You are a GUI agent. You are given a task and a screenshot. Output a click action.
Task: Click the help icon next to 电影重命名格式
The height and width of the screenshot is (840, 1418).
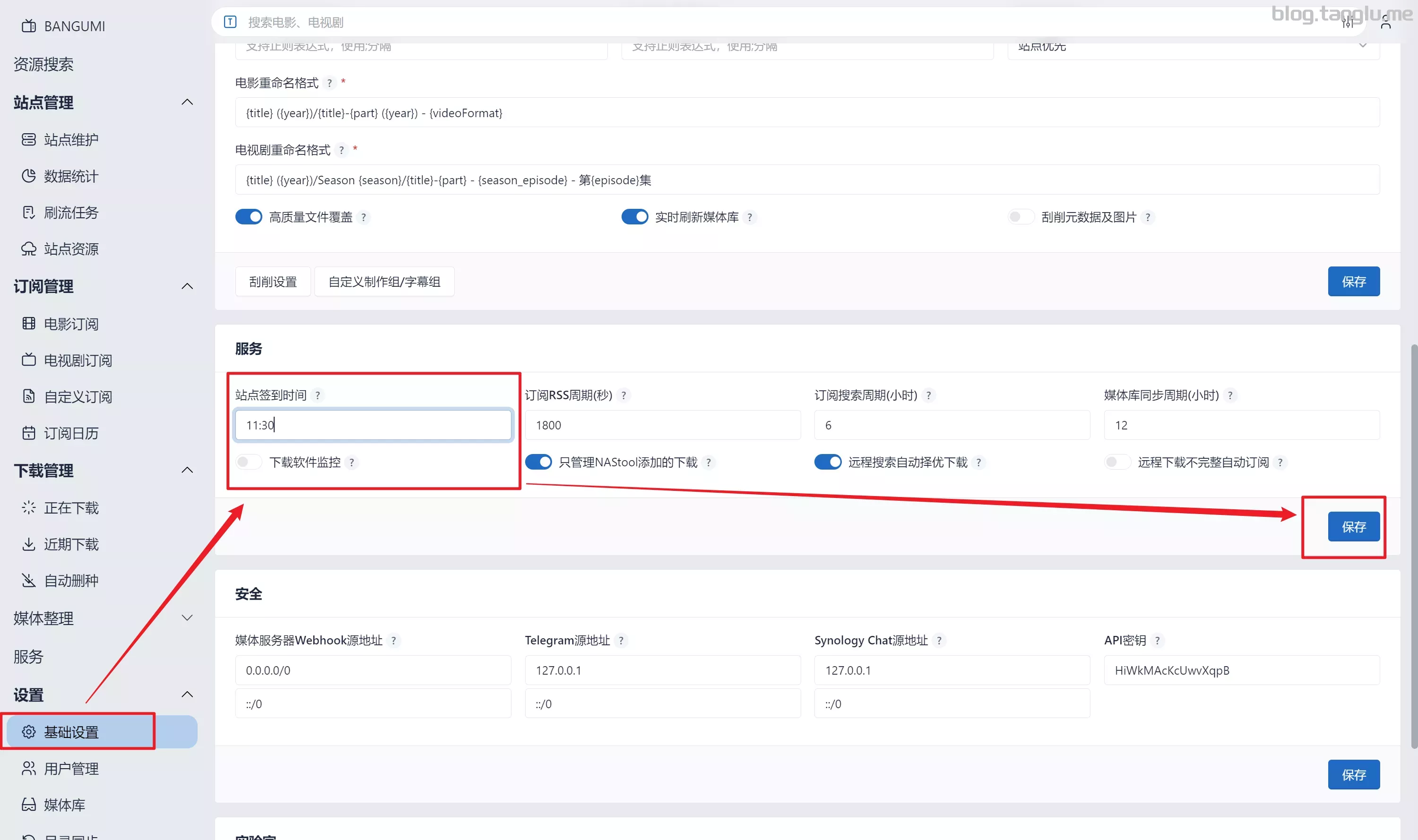pyautogui.click(x=329, y=83)
